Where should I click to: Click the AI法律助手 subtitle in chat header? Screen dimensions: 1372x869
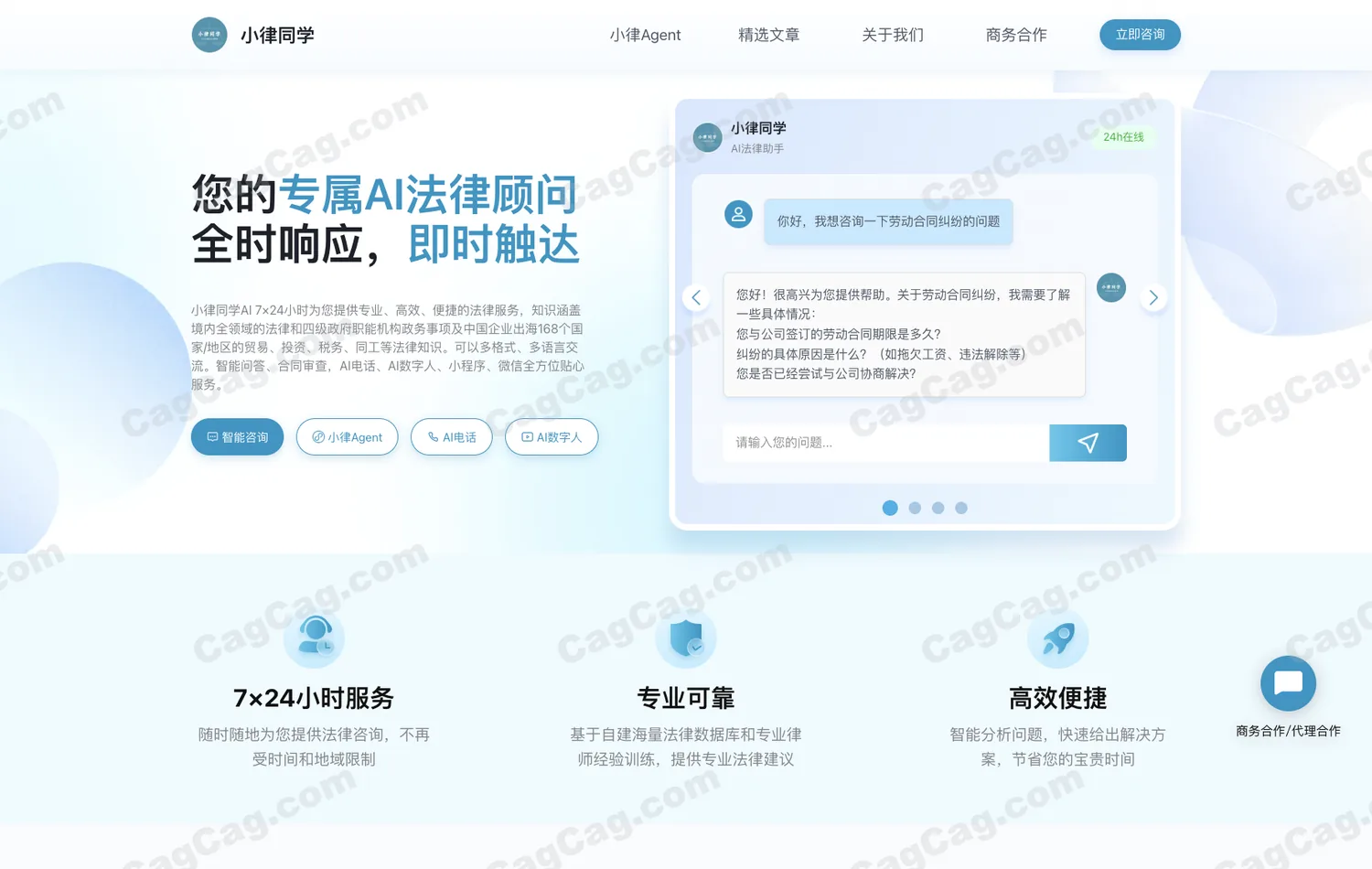click(x=757, y=148)
